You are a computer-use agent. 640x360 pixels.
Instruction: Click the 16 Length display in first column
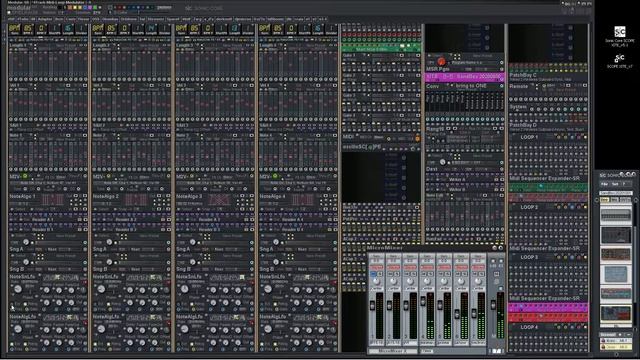pos(68,29)
